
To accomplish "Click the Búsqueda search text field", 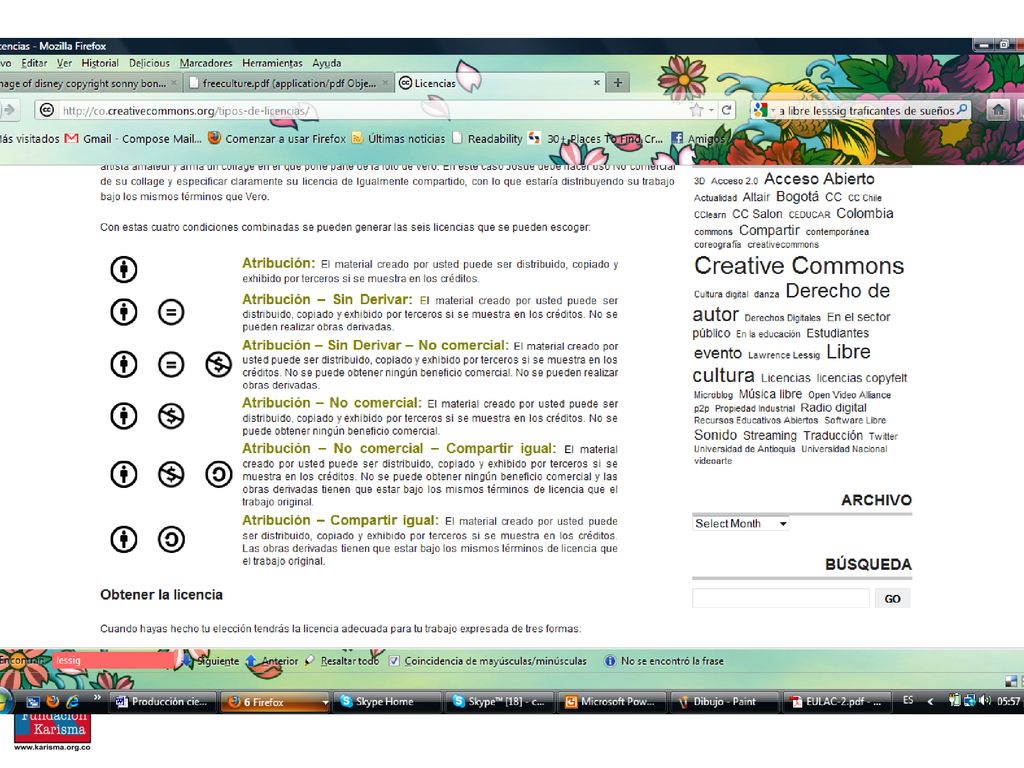I will coord(781,598).
